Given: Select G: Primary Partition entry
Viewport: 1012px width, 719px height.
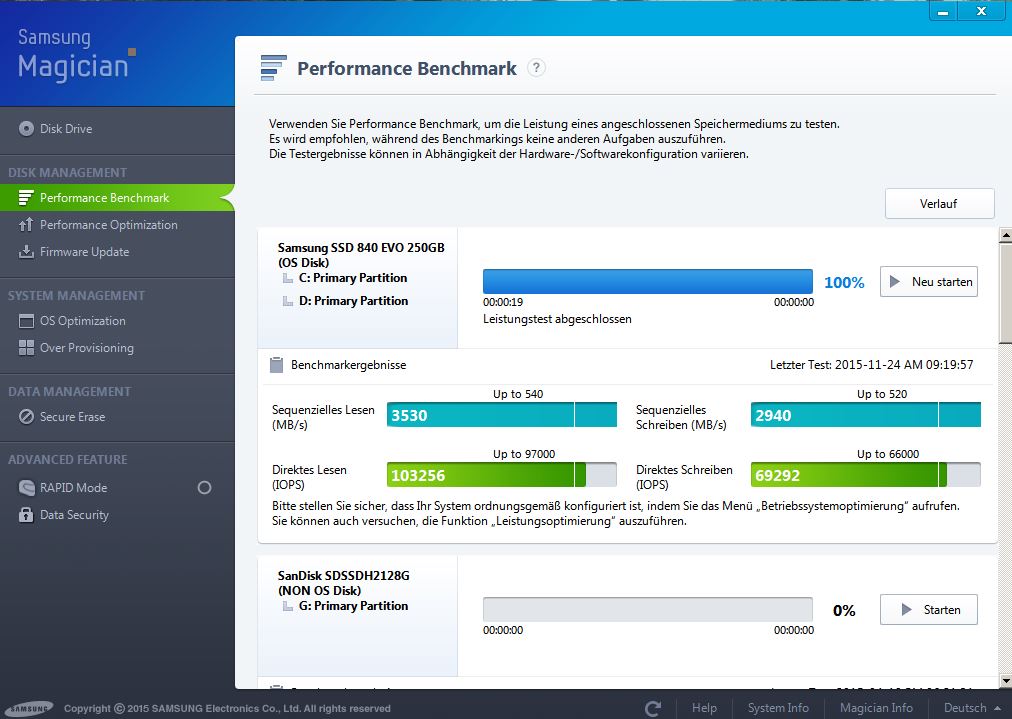Looking at the screenshot, I should coord(353,606).
